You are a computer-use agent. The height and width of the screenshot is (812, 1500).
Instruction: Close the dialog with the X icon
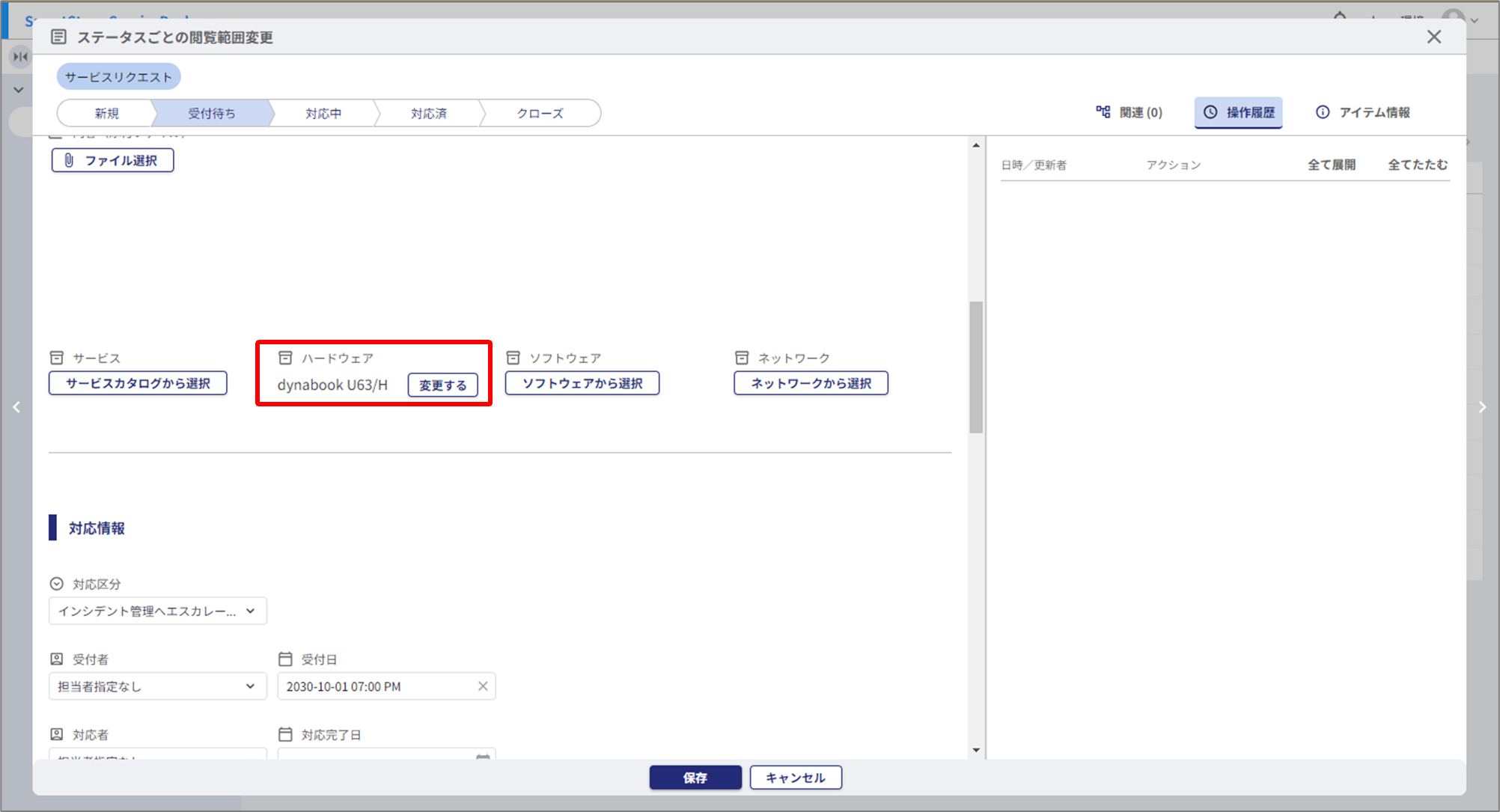tap(1433, 37)
